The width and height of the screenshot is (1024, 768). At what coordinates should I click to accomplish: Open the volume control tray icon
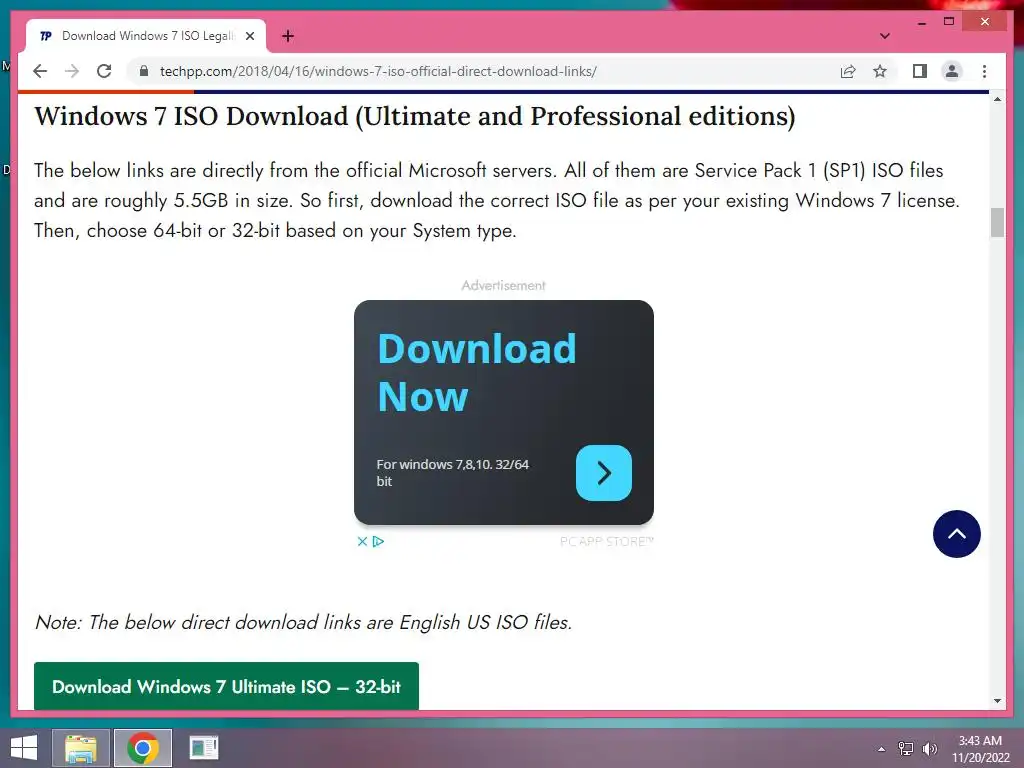click(929, 749)
